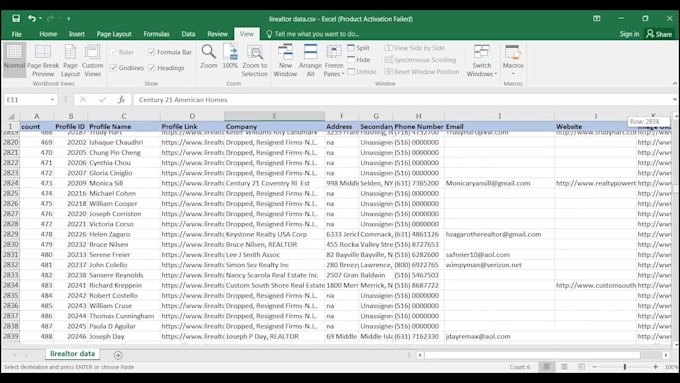Click the horizontal scrollbar right arrow
Screen dimensions: 680x383
coord(666,355)
